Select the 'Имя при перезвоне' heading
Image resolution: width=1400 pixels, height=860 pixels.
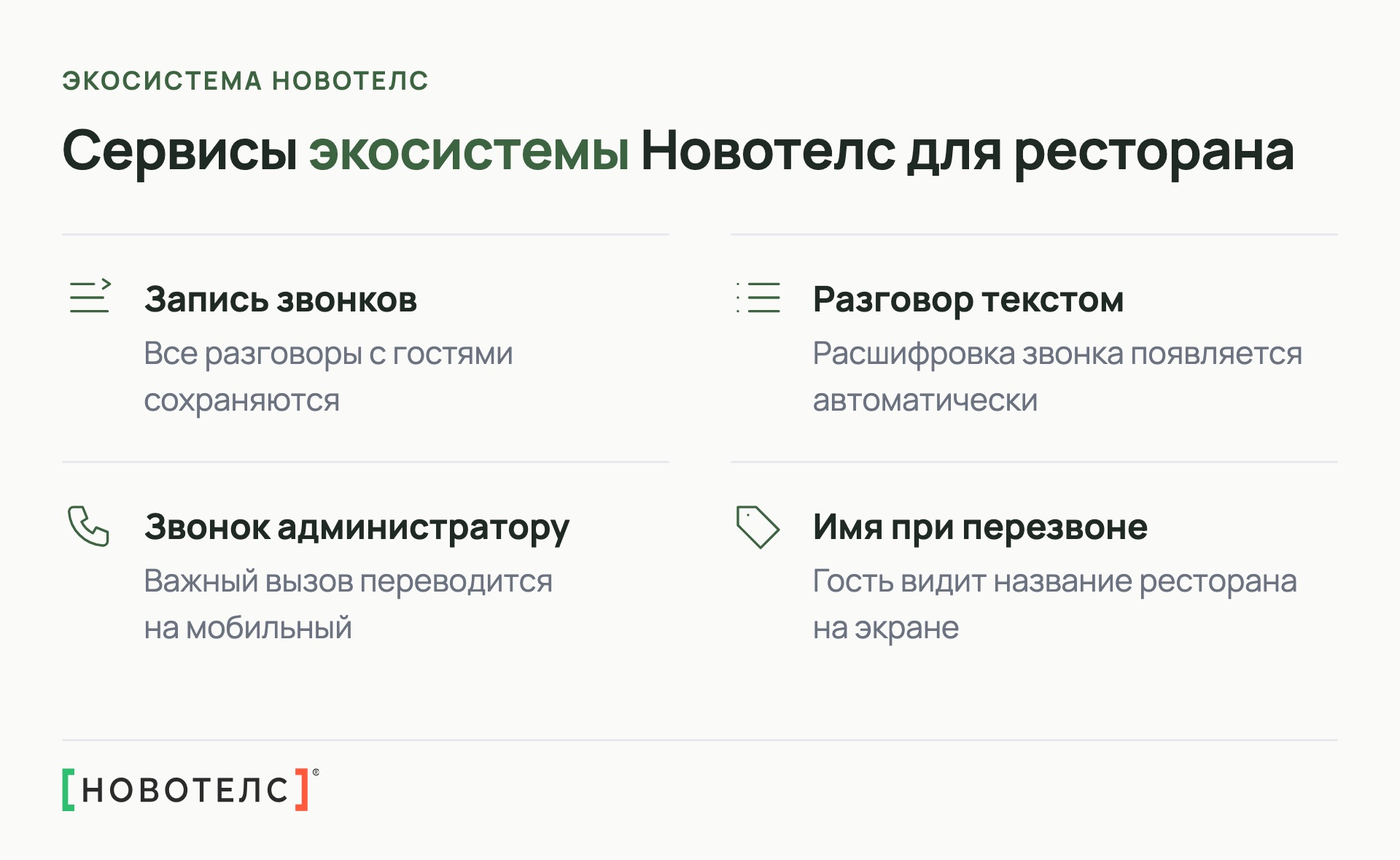coord(980,527)
